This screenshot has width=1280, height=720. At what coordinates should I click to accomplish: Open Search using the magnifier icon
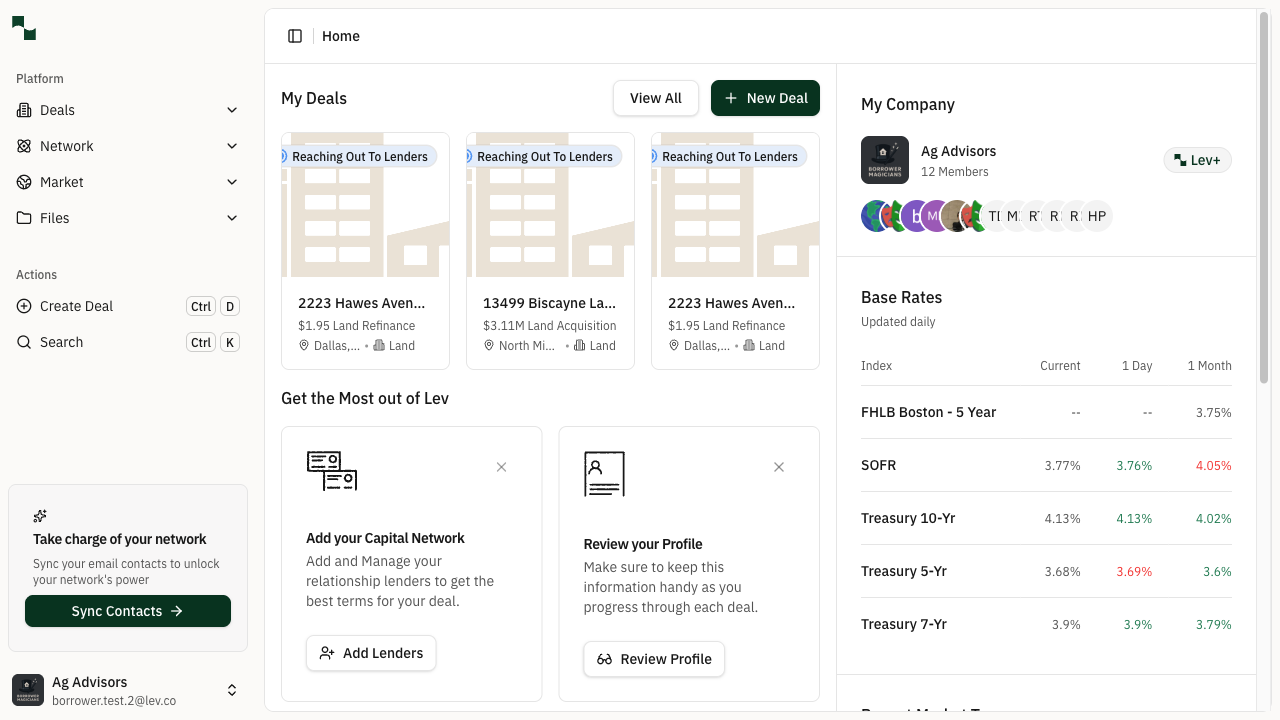[x=24, y=342]
